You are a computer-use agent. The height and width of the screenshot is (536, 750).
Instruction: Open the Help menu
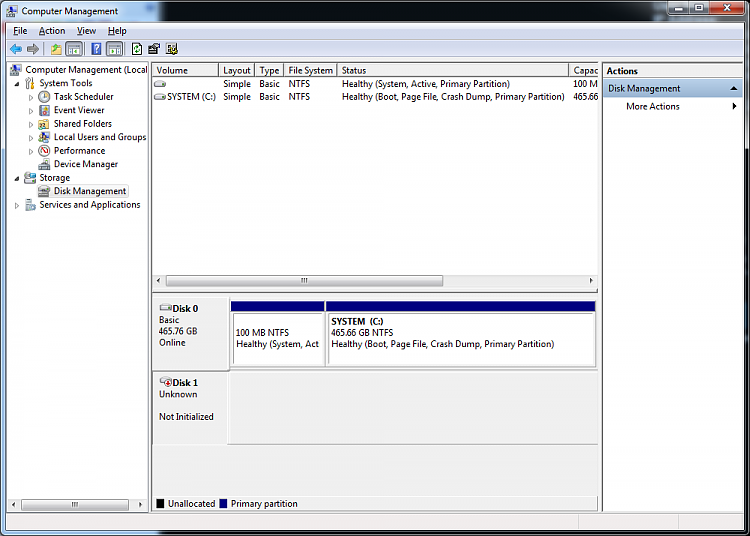117,31
